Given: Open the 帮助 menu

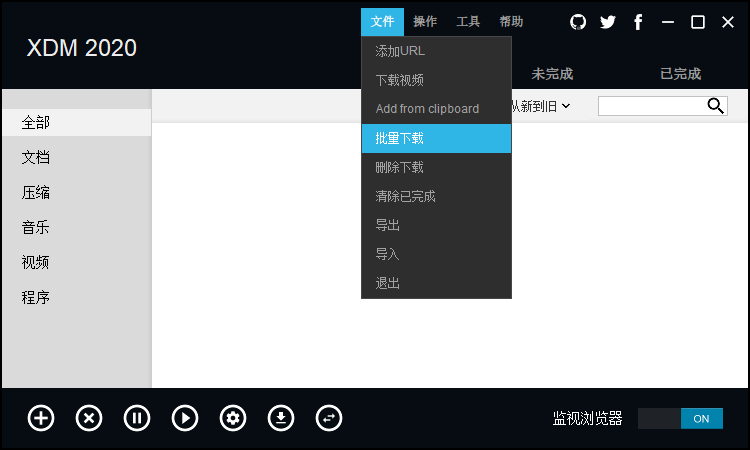Looking at the screenshot, I should (511, 22).
